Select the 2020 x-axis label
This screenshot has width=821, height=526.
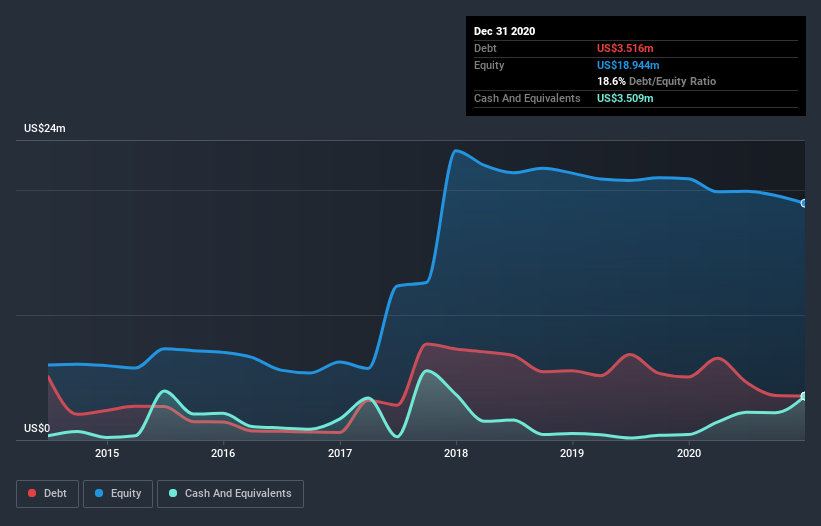[x=689, y=453]
